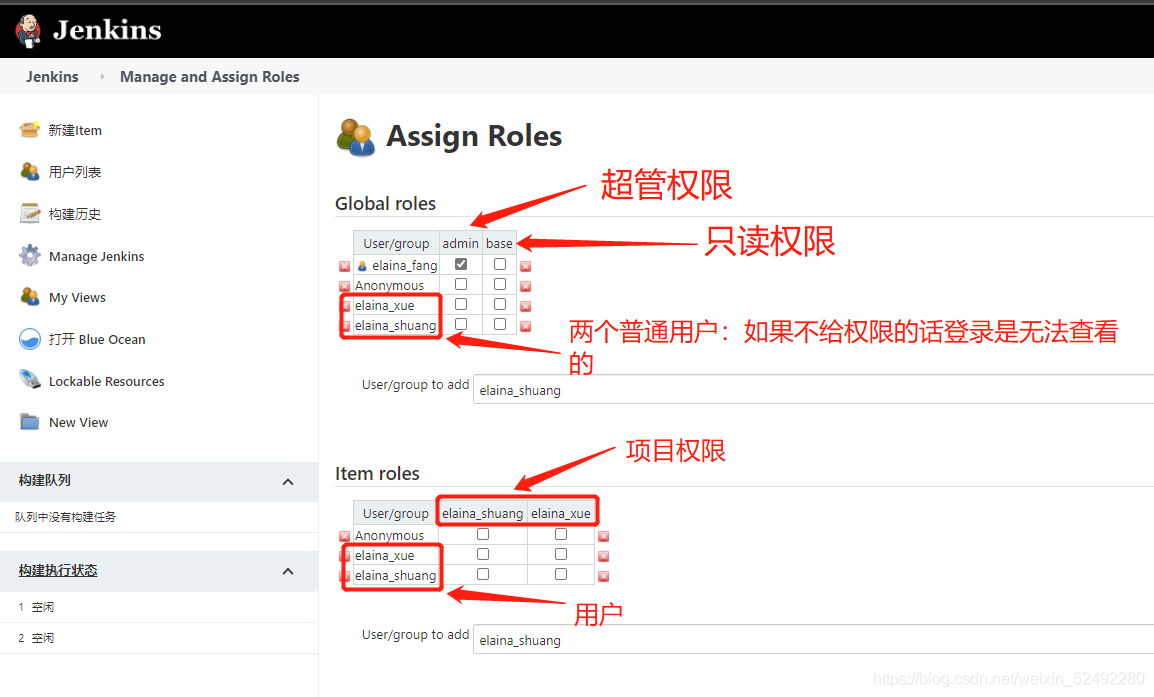Open the 构建执行状态 link

(x=58, y=570)
